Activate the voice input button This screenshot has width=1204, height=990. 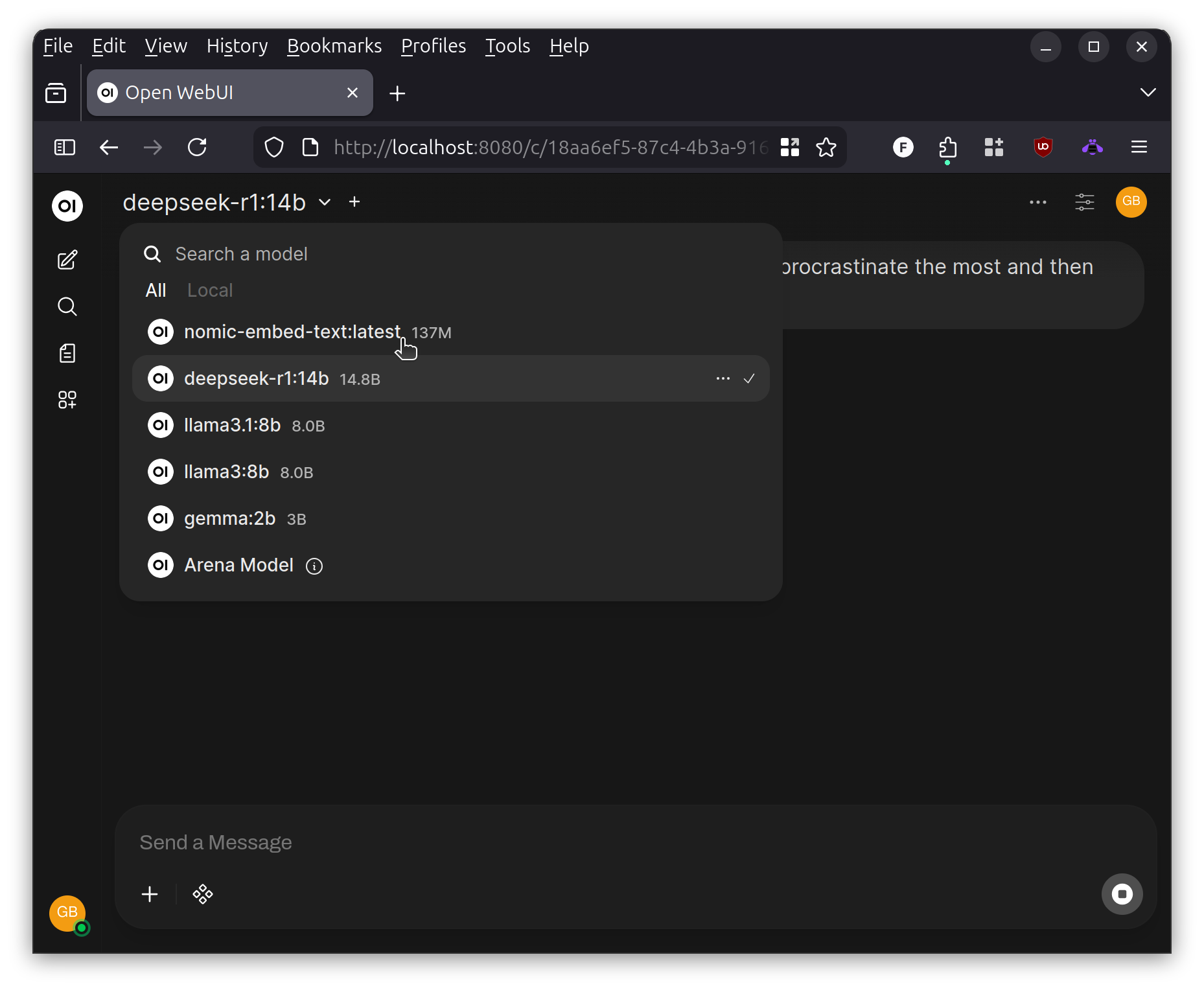(x=1122, y=894)
